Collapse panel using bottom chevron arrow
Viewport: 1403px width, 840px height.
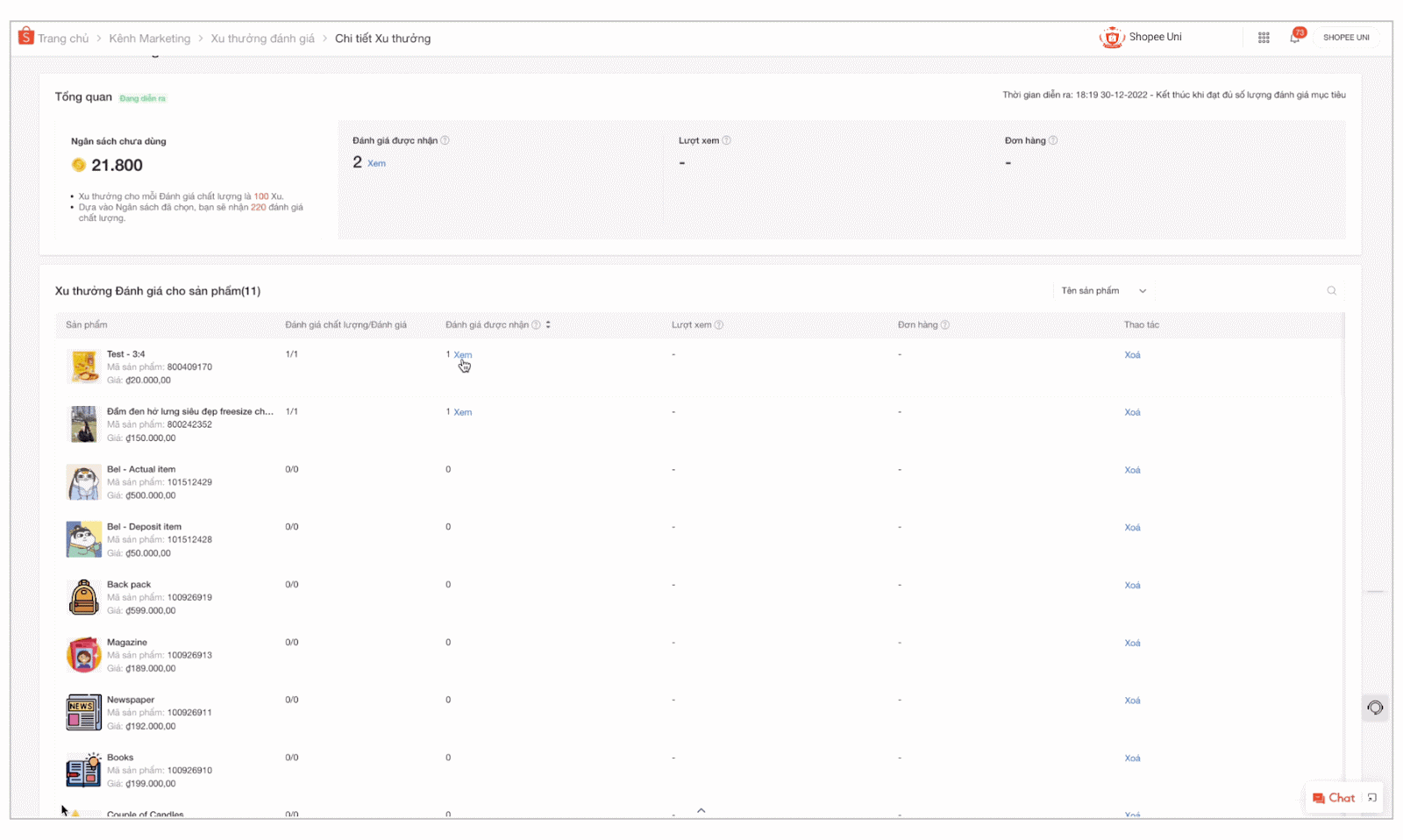click(701, 810)
